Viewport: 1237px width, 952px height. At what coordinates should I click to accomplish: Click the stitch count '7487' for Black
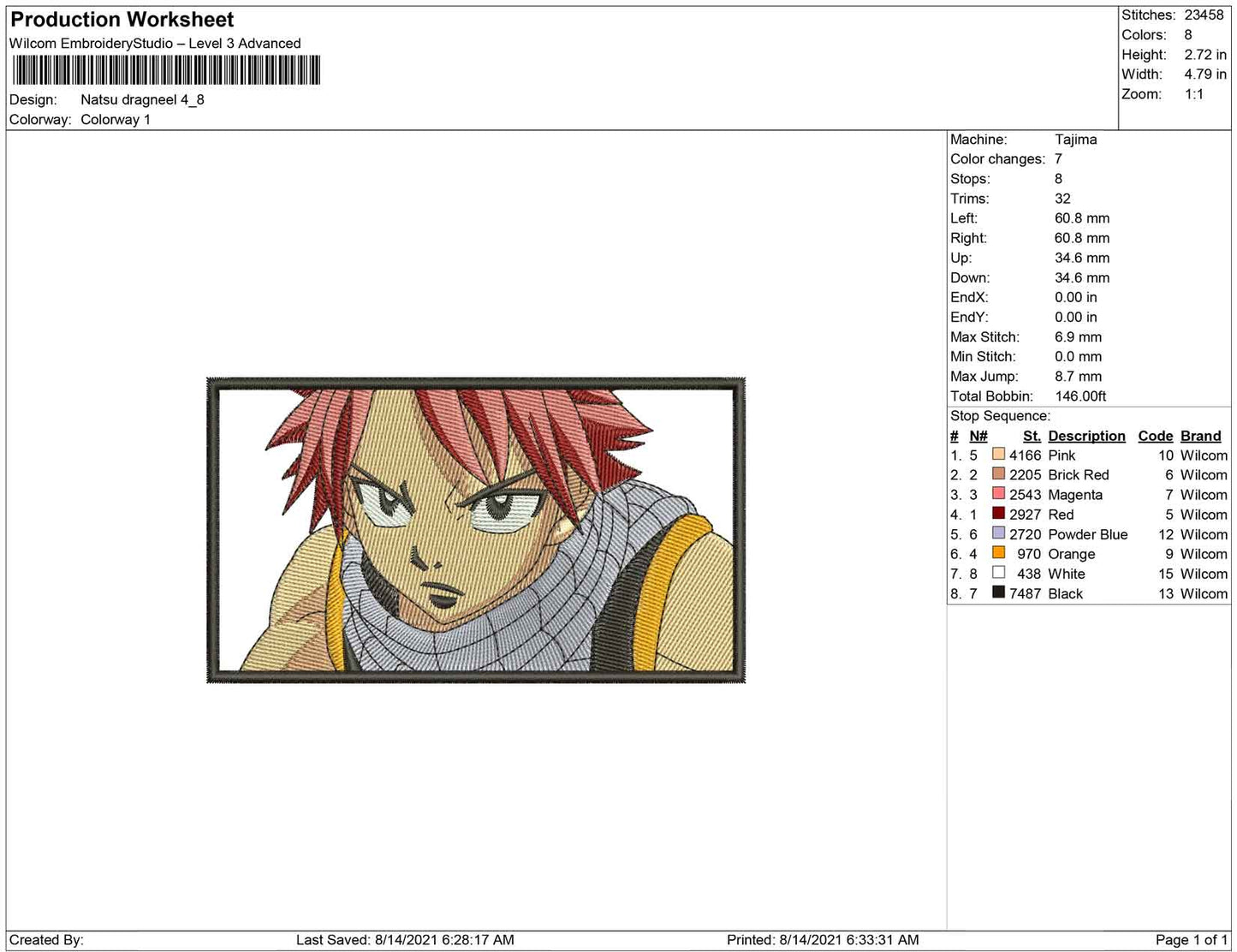click(x=1025, y=593)
